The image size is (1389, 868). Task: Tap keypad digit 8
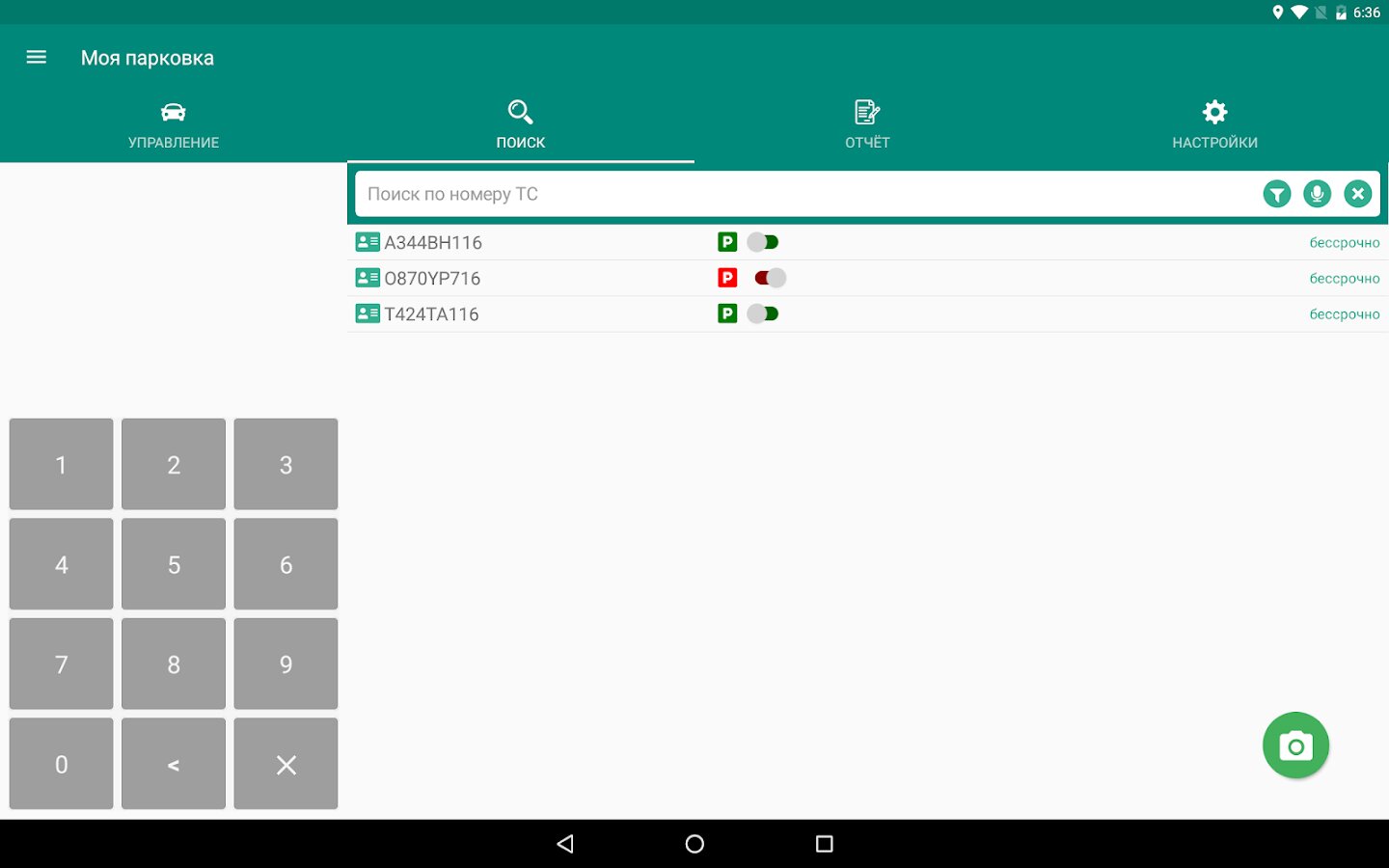[174, 664]
